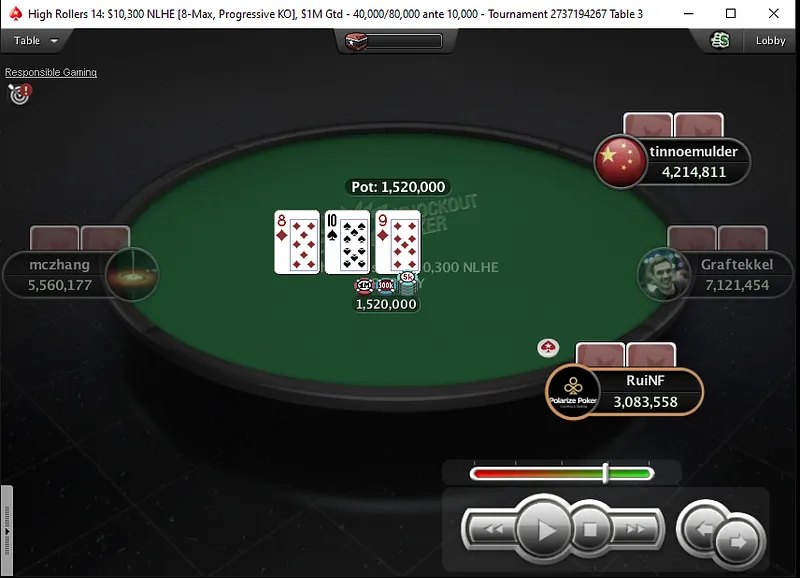
Task: Click the pot chips stack
Action: point(386,284)
